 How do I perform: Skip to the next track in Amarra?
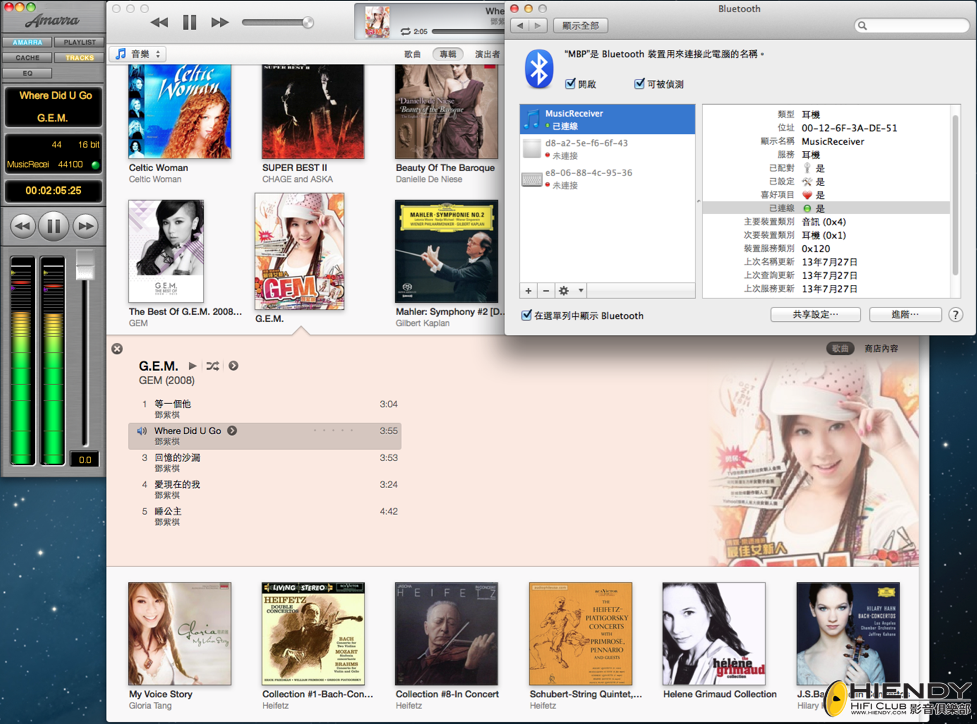tap(86, 226)
